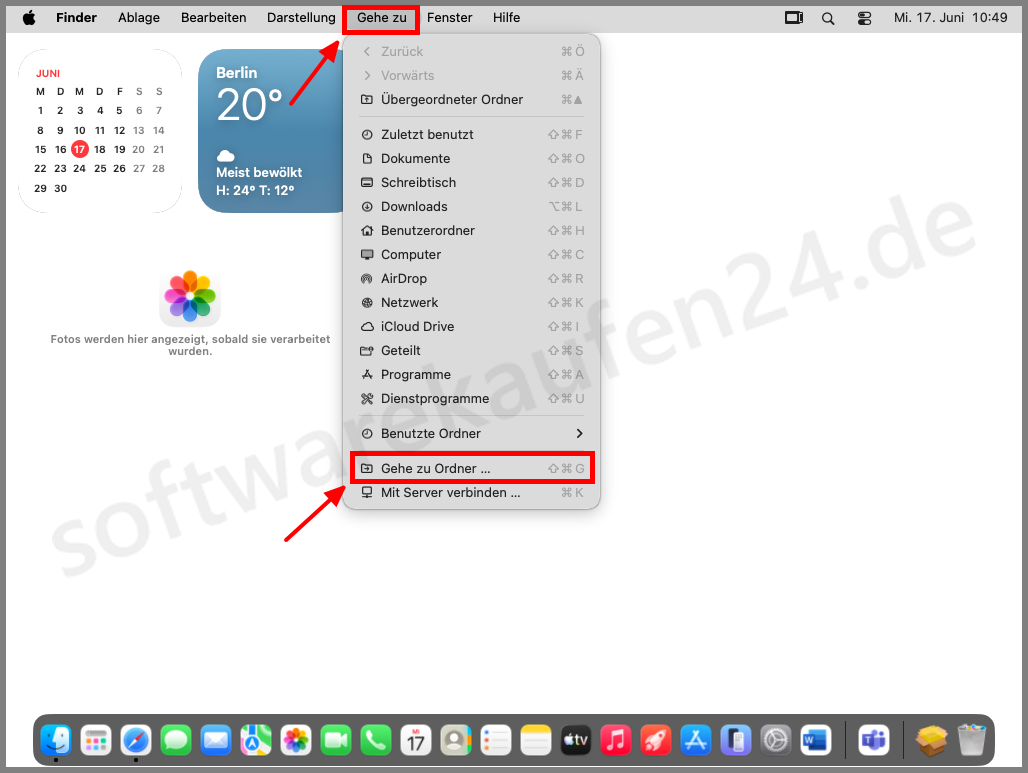1028x773 pixels.
Task: Choose Gehe zu Ordner … menu entry
Action: pyautogui.click(x=471, y=469)
